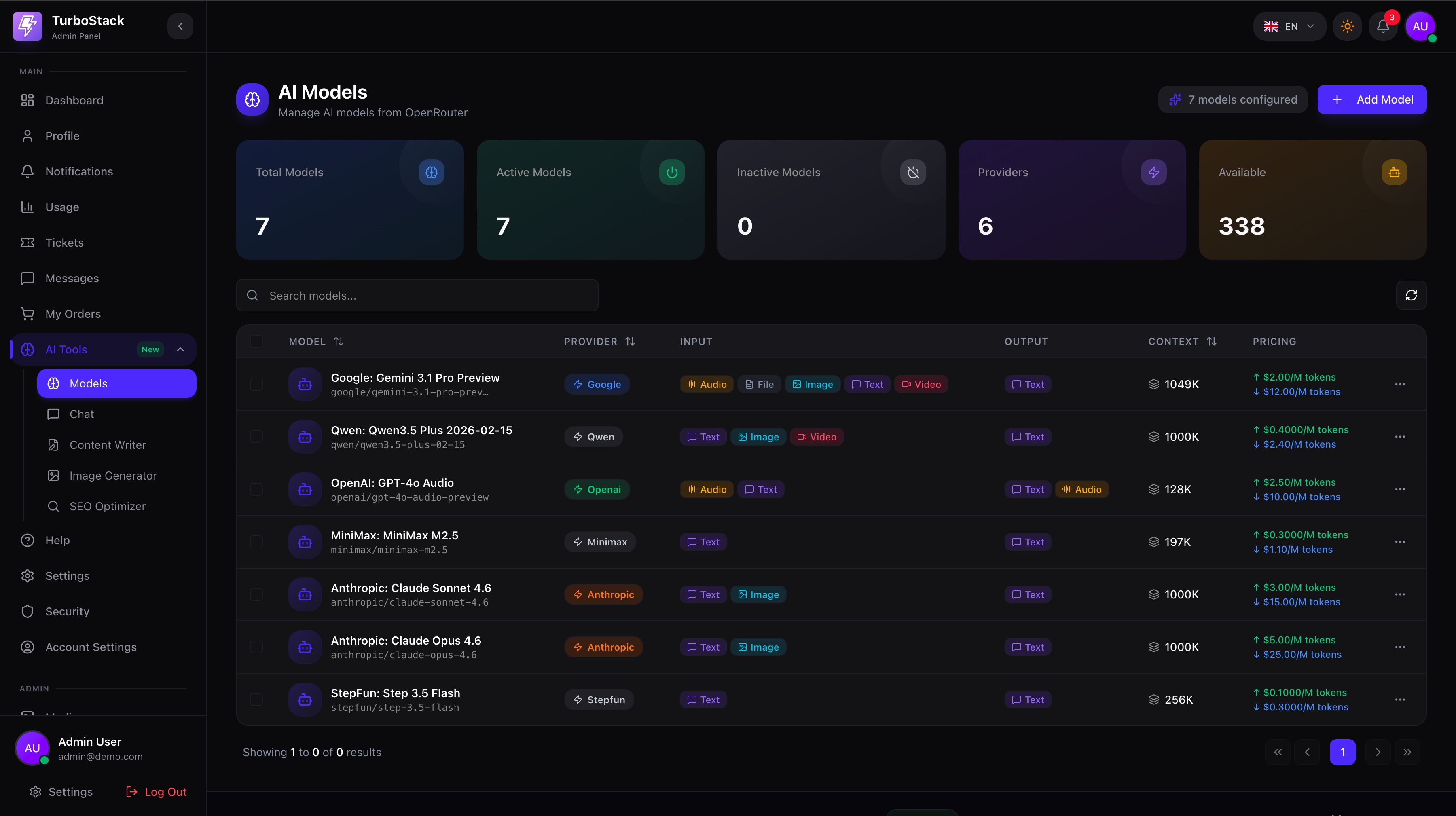The image size is (1456, 816).
Task: Select all models with header checkbox
Action: (256, 341)
